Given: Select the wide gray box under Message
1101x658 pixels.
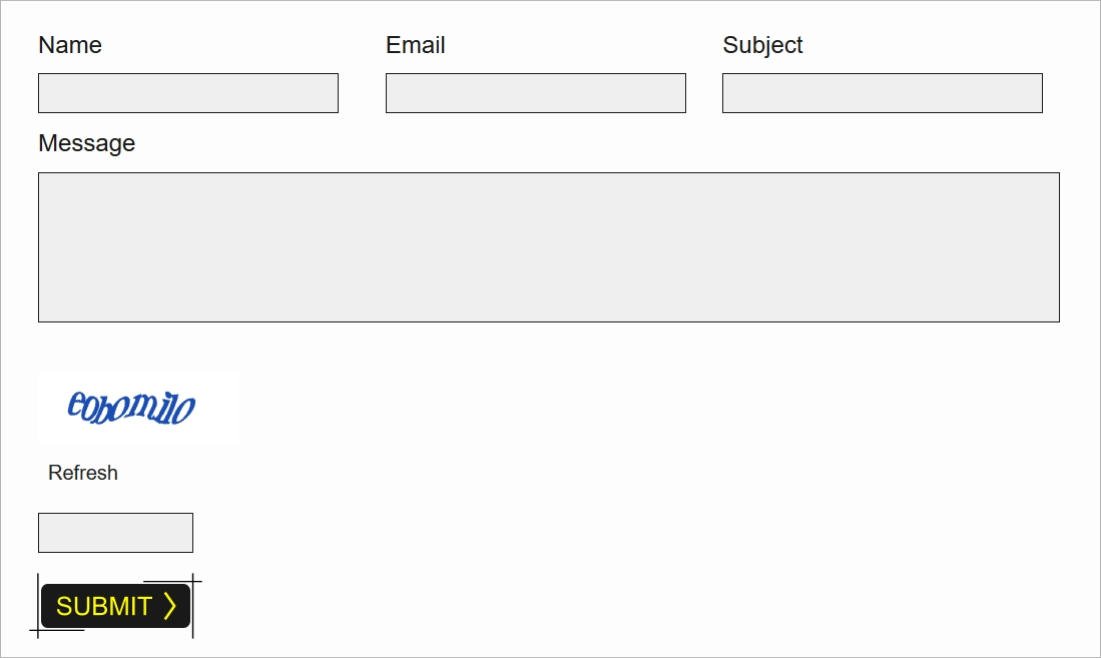Looking at the screenshot, I should click(549, 247).
